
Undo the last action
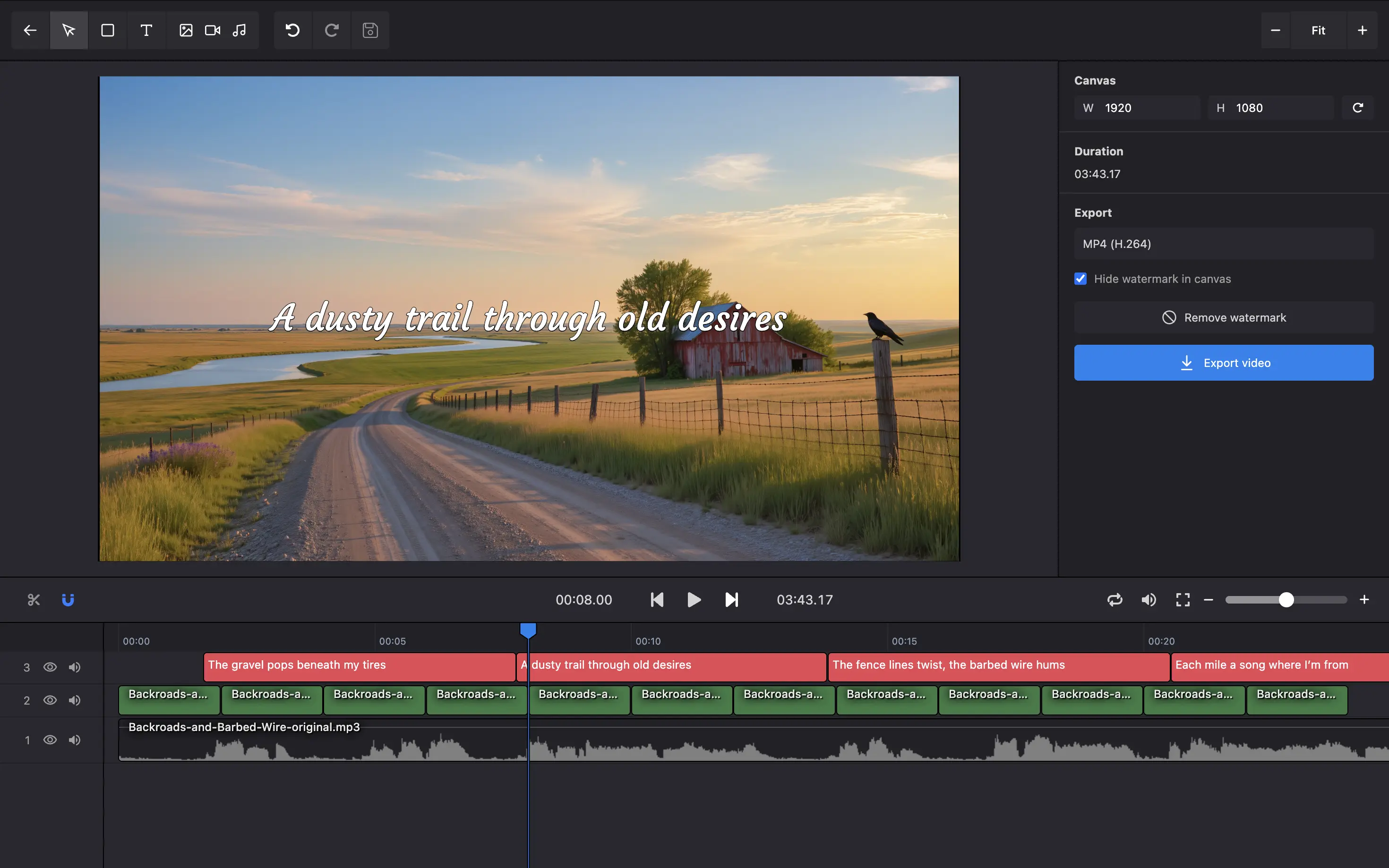292,30
